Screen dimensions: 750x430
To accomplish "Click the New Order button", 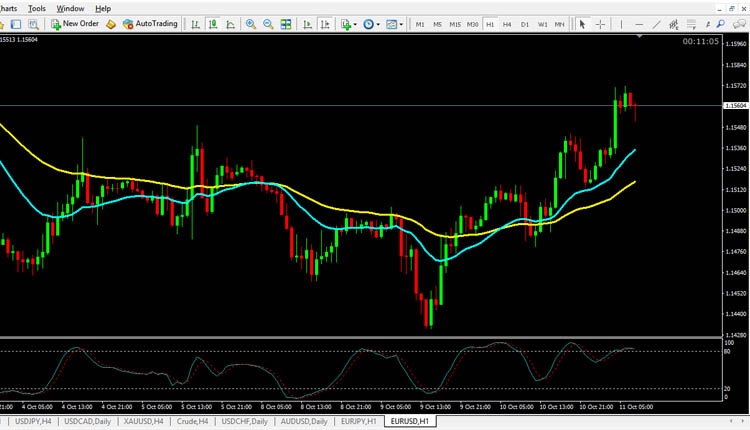I will click(x=75, y=24).
